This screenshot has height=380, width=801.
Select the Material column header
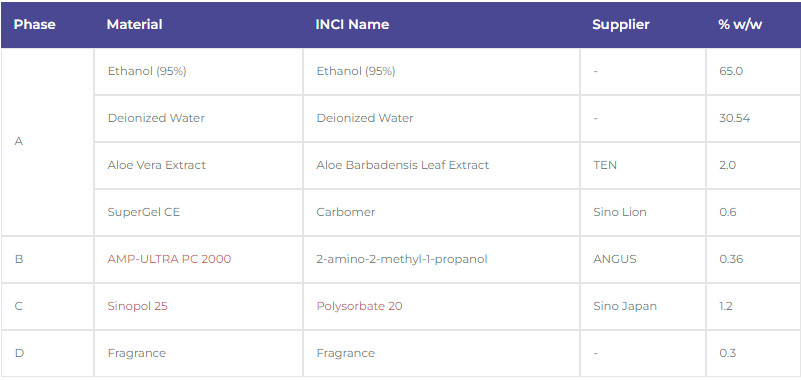pyautogui.click(x=134, y=25)
